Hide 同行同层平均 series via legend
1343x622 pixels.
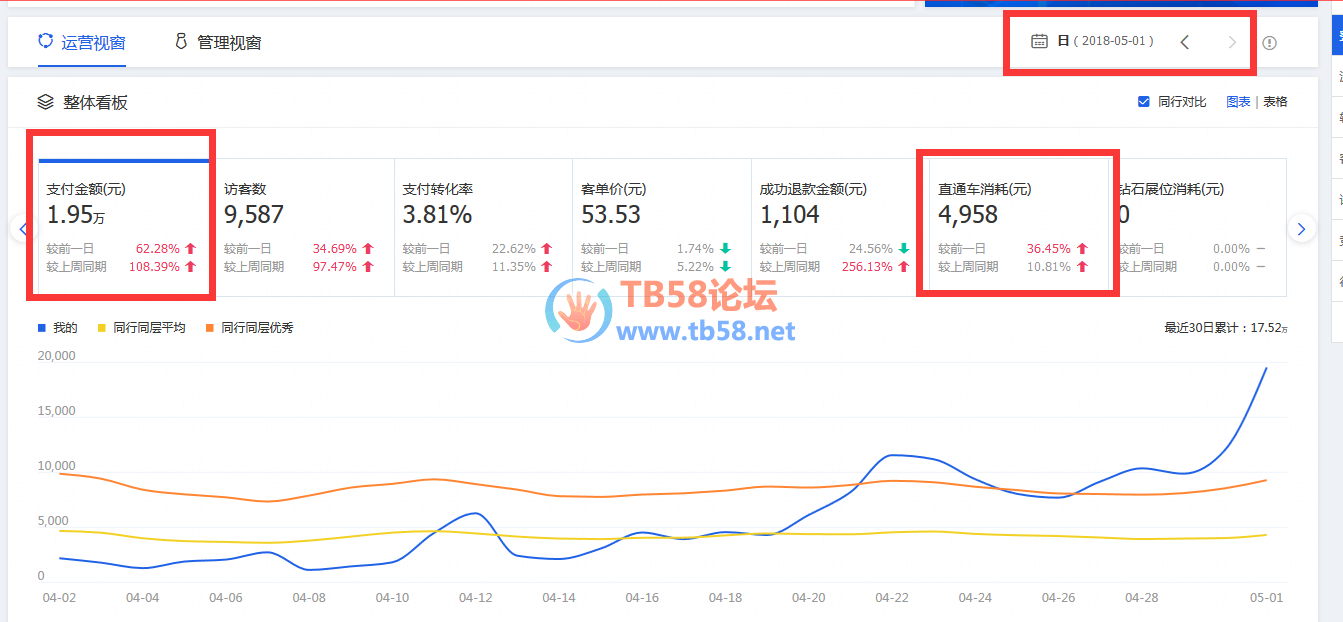(102, 328)
